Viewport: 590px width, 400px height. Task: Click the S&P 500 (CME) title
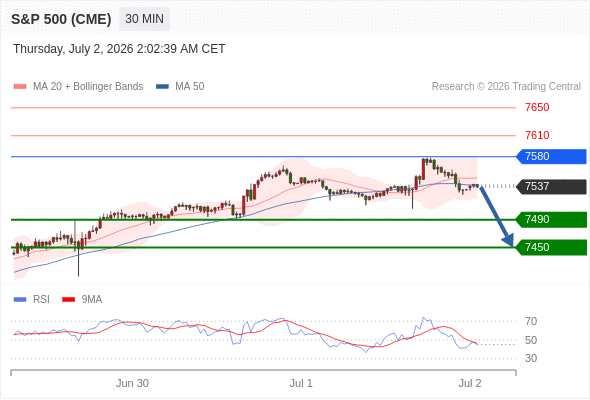[61, 19]
